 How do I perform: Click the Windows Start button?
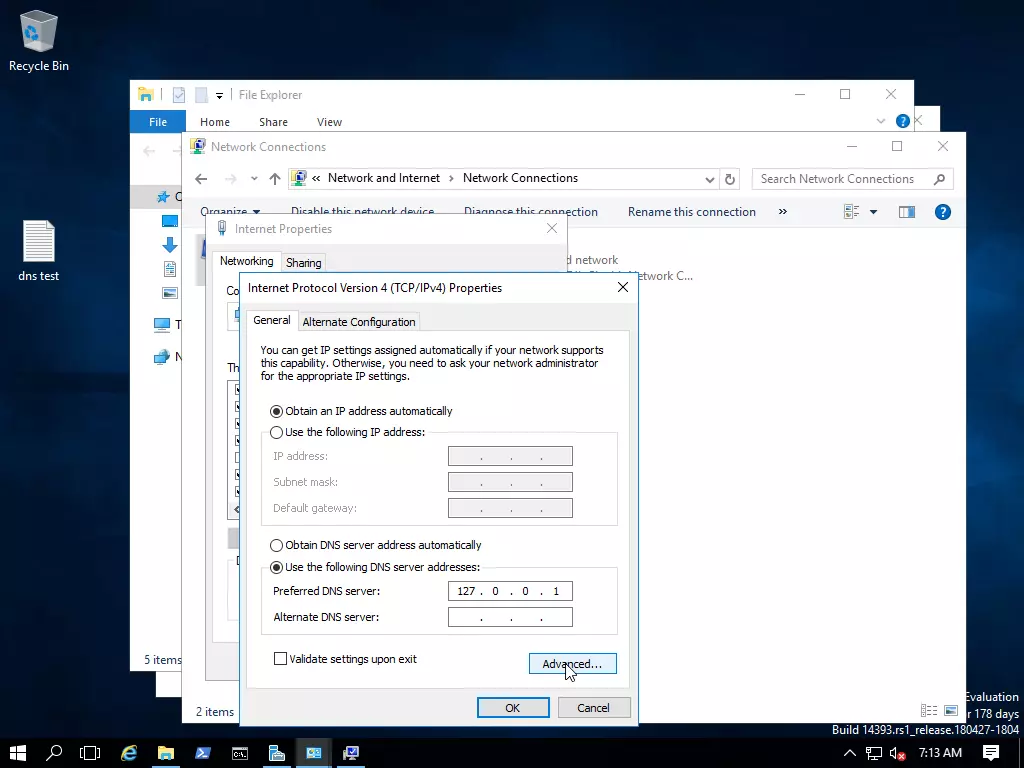coord(18,753)
